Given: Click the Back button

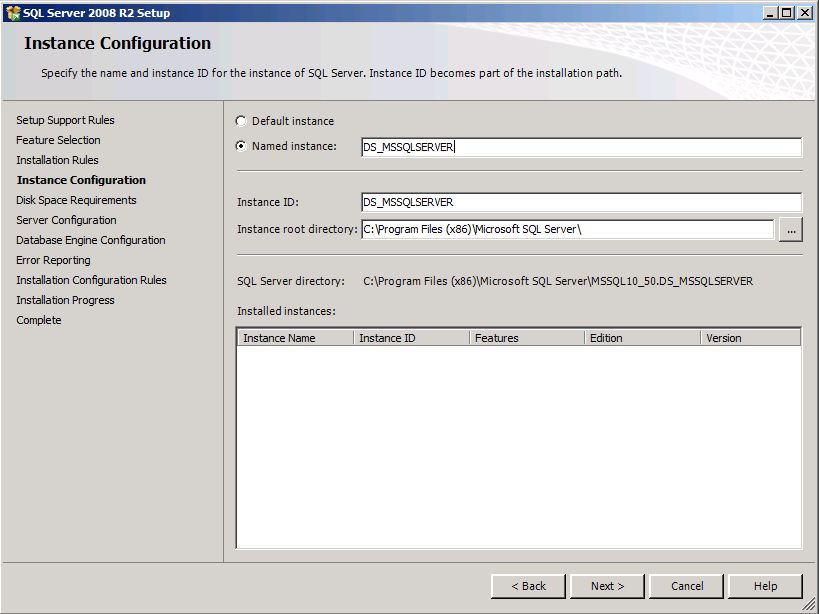Looking at the screenshot, I should tap(528, 586).
